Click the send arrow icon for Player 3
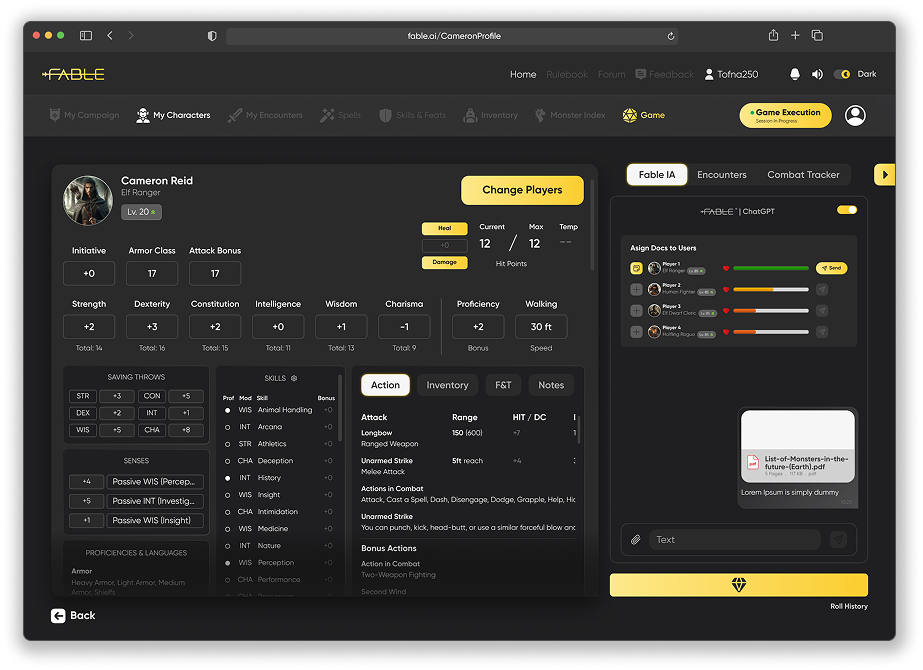923x670 pixels. 822,310
